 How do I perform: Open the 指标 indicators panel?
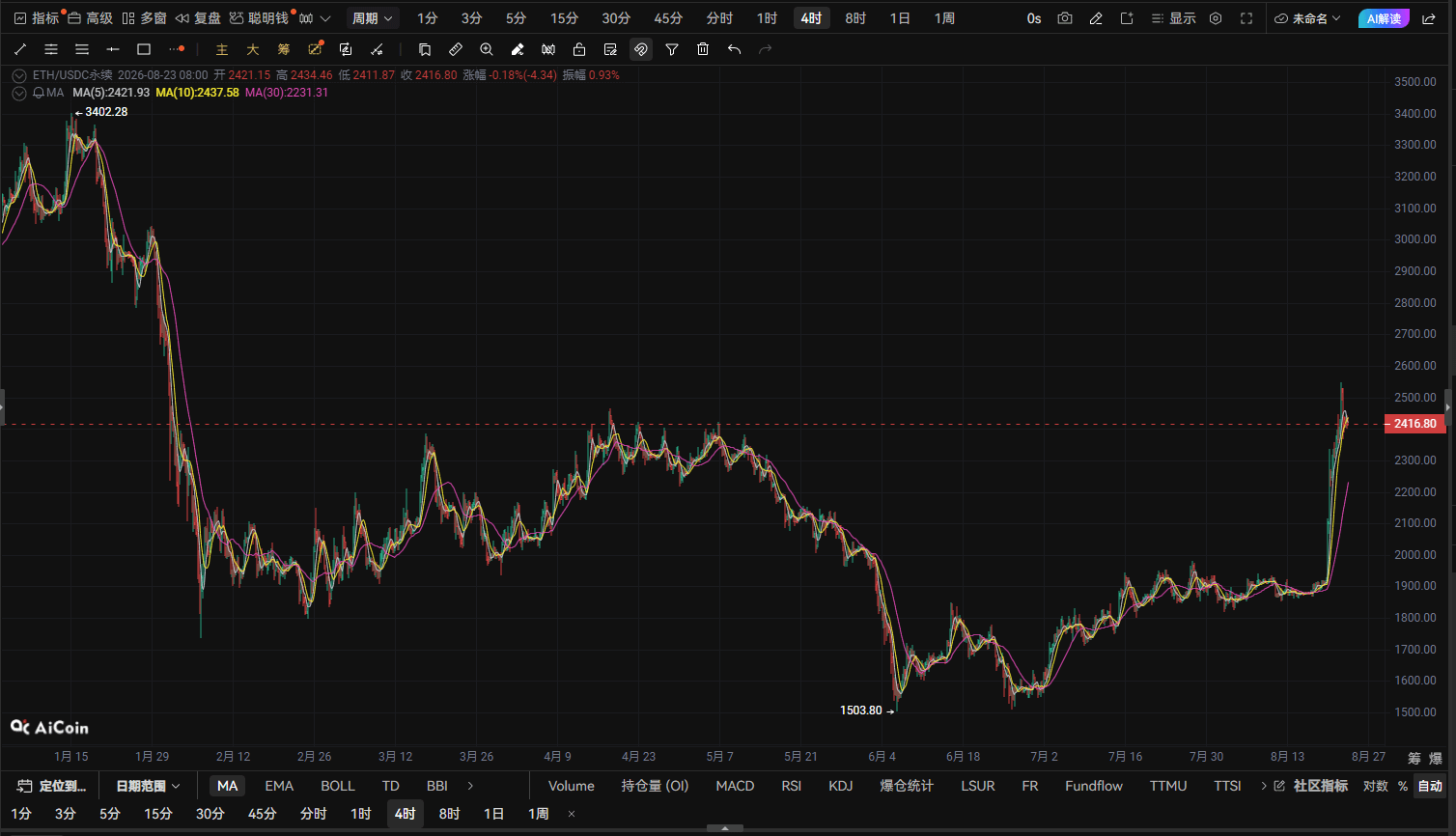pos(37,18)
